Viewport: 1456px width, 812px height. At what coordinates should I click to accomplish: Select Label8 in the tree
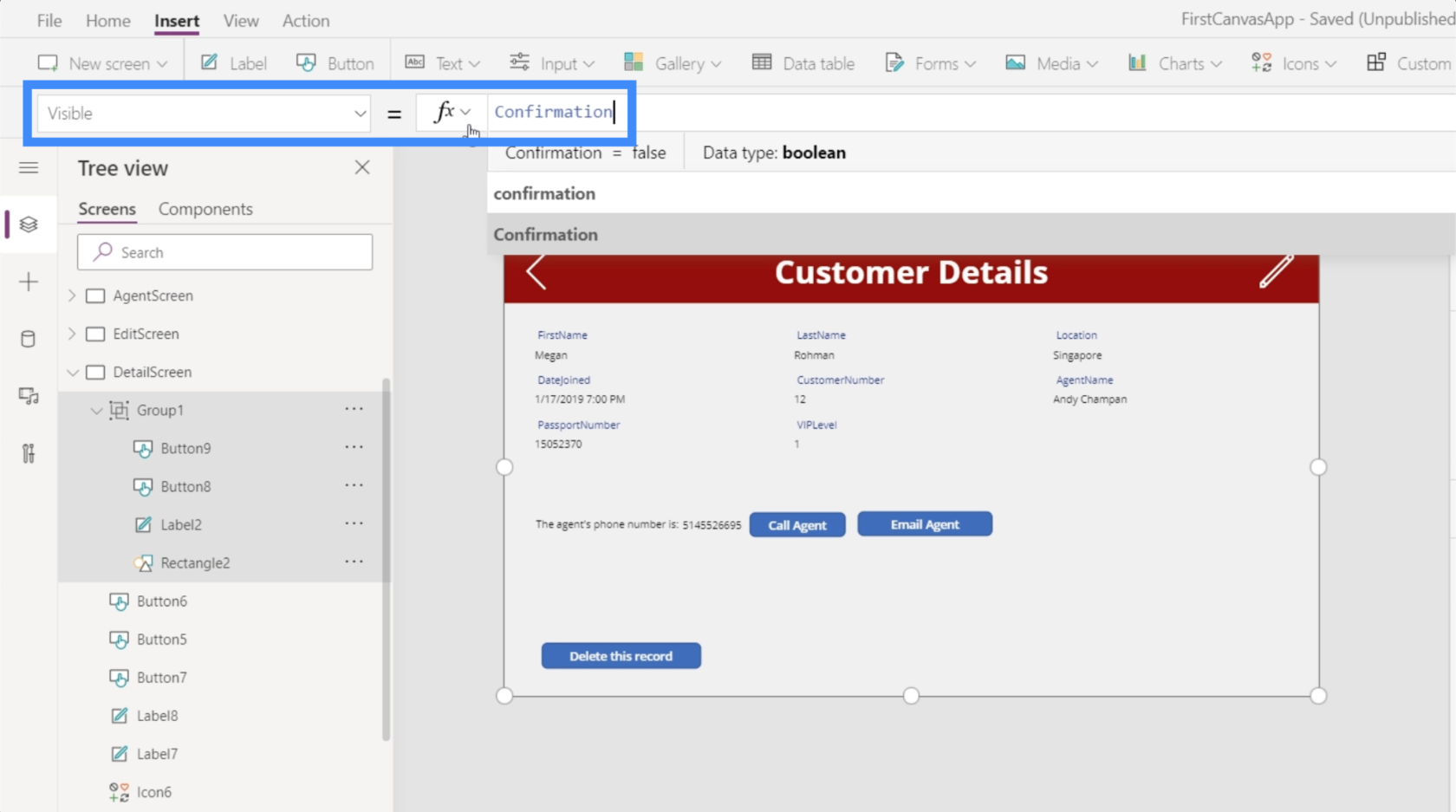point(157,715)
